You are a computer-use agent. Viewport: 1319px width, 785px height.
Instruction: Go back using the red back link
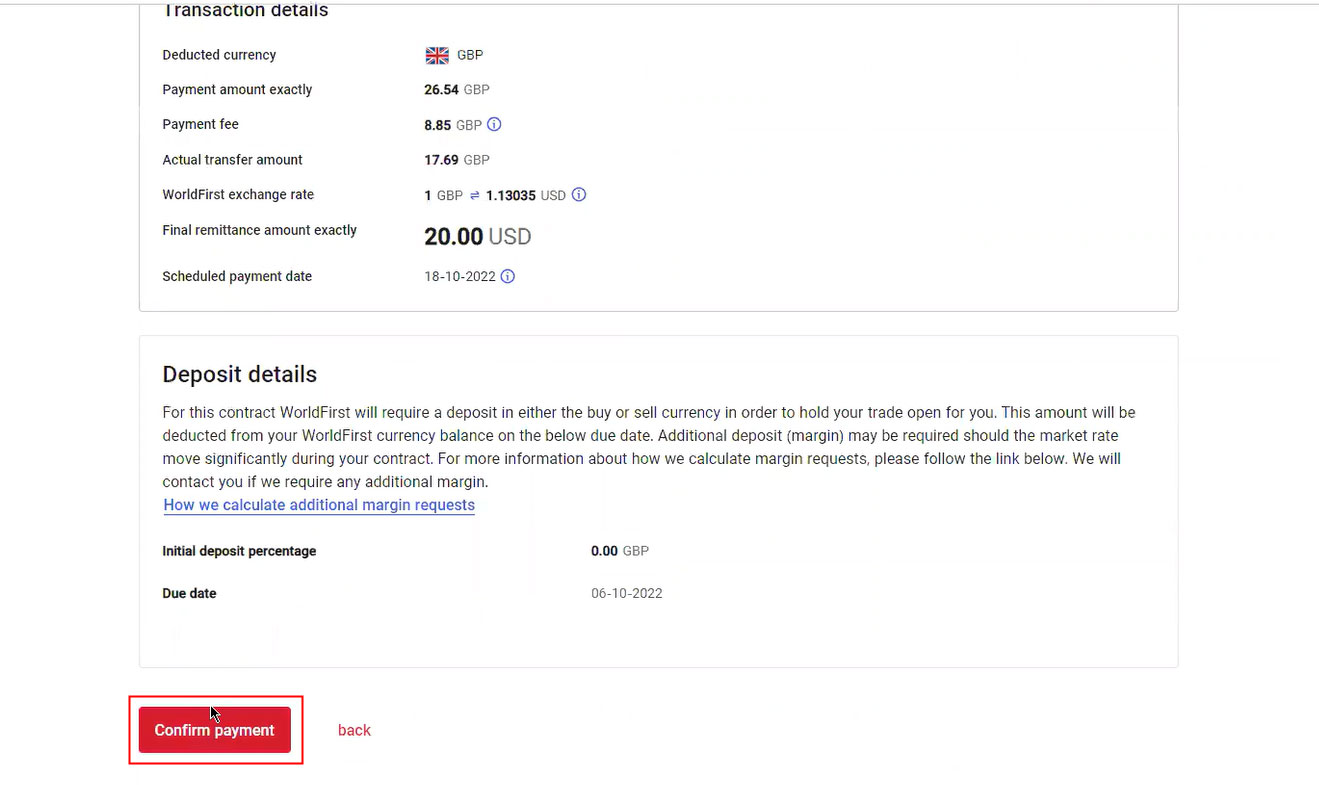354,730
